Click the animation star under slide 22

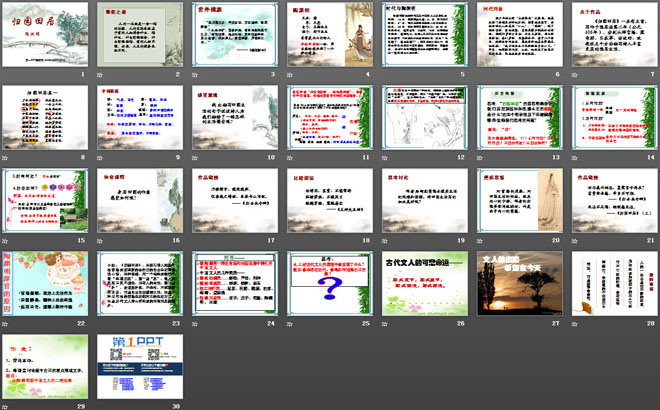[x=5, y=324]
